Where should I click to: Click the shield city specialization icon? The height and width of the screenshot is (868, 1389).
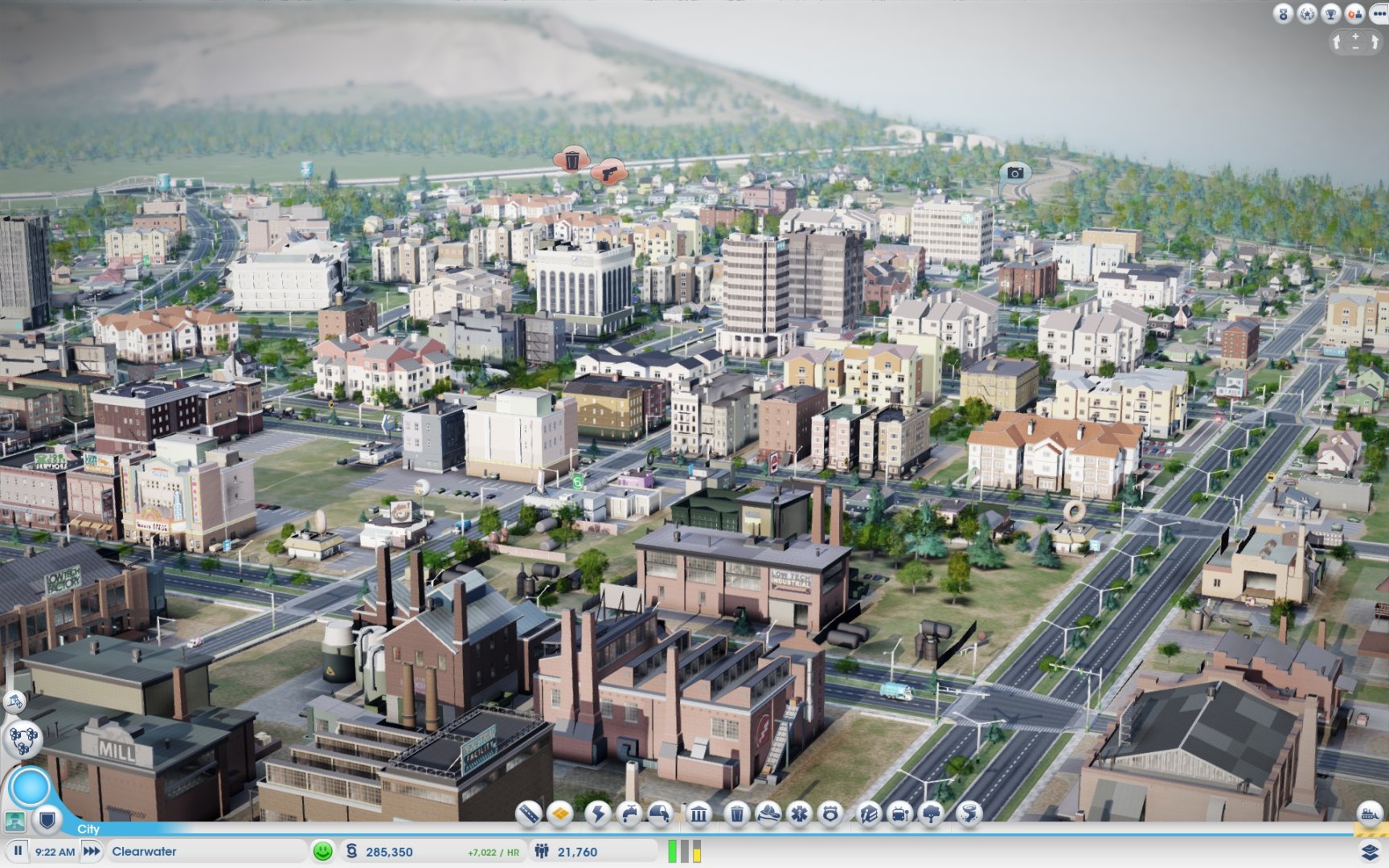coord(47,821)
